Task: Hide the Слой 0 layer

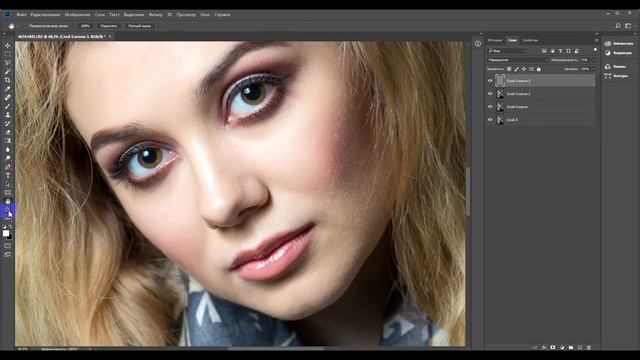Action: (x=490, y=120)
